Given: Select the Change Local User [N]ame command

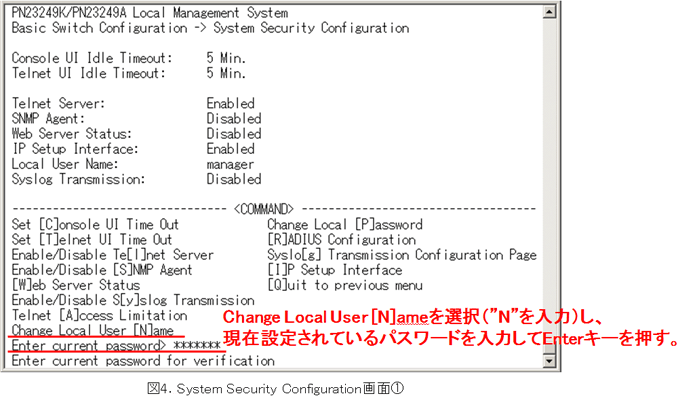Looking at the screenshot, I should 93,330.
